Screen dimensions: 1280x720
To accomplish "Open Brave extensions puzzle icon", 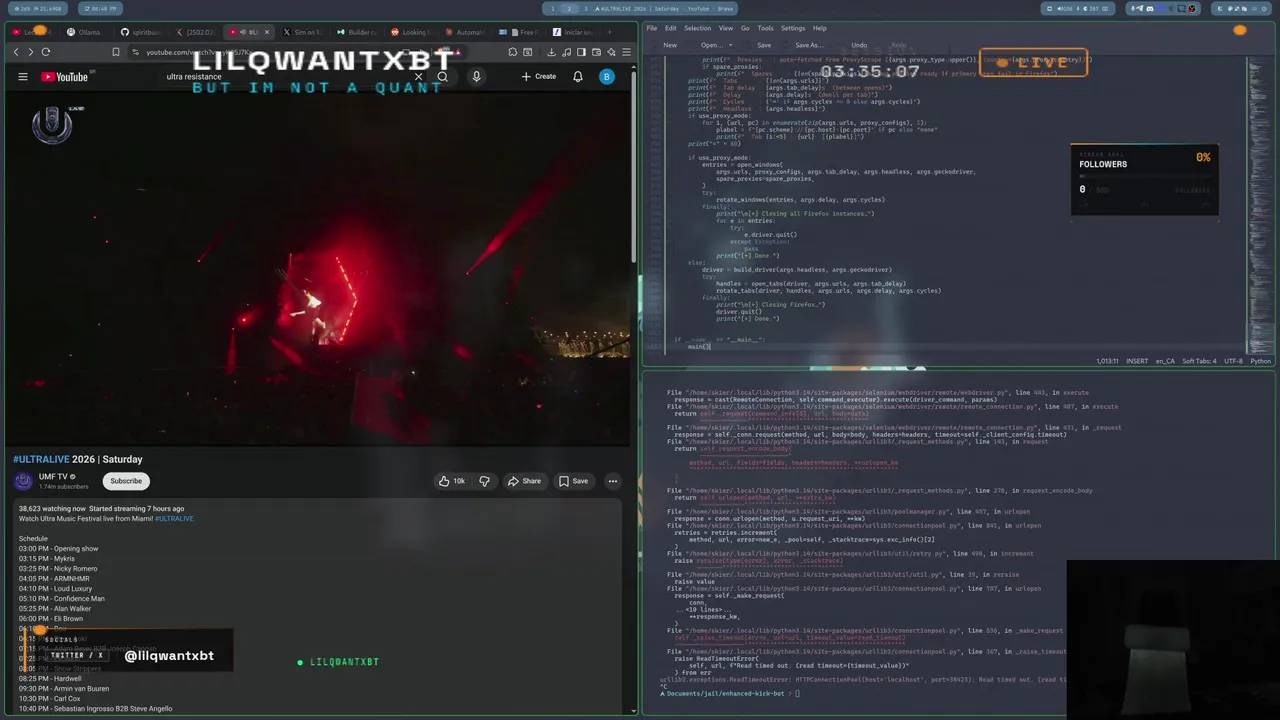I will coord(513,52).
